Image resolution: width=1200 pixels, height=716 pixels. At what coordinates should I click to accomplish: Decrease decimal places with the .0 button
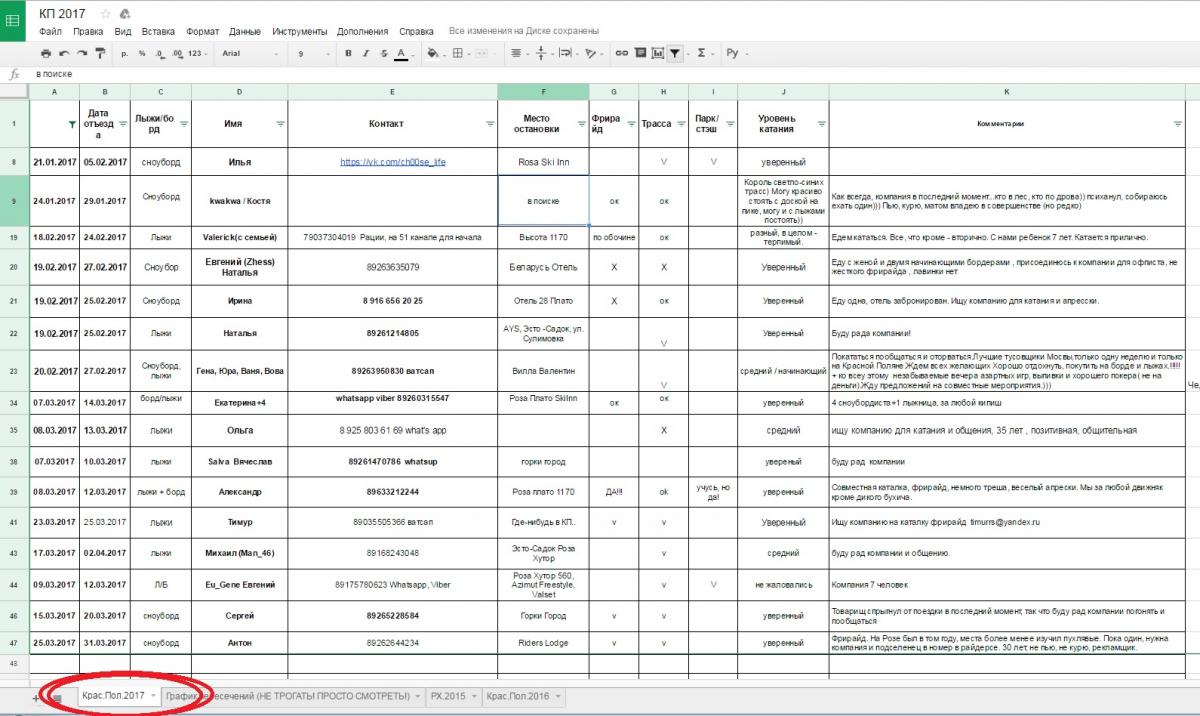pyautogui.click(x=159, y=53)
